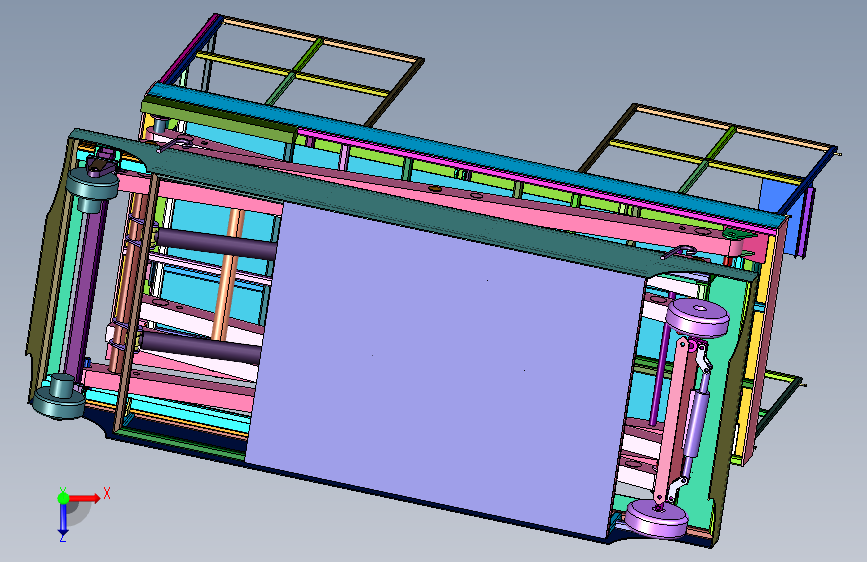867x562 pixels.
Task: Click the red X axis arrow on triad
Action: tap(84, 498)
